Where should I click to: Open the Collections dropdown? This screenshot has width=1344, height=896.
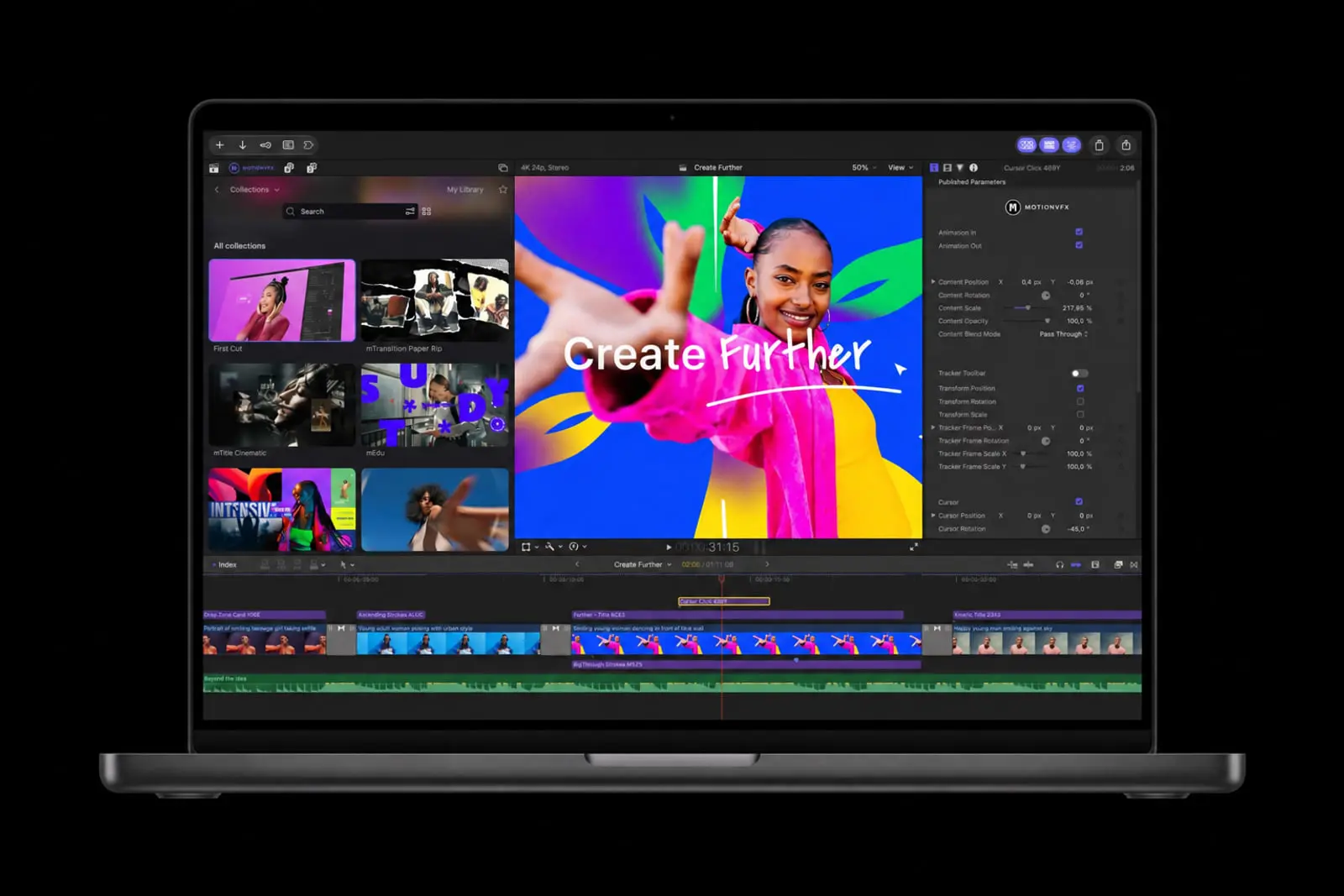(255, 190)
